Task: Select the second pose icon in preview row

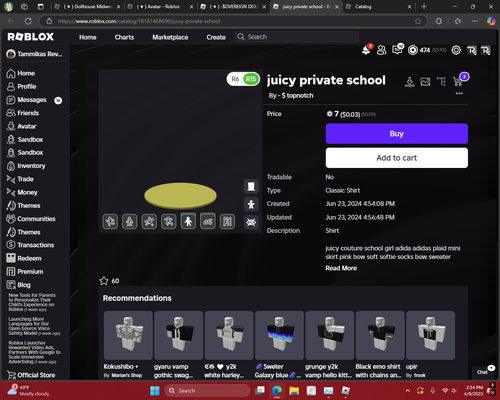Action: click(x=130, y=222)
